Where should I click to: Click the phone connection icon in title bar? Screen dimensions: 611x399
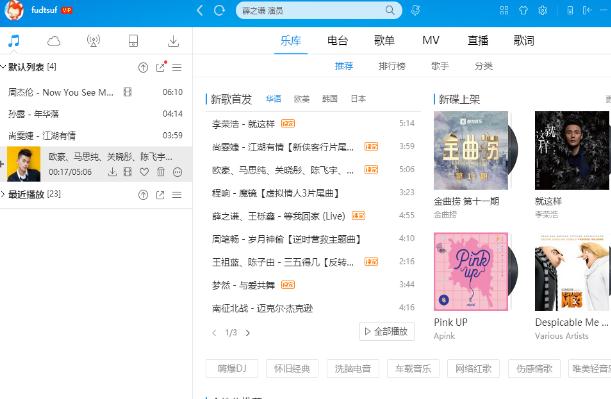tap(570, 11)
